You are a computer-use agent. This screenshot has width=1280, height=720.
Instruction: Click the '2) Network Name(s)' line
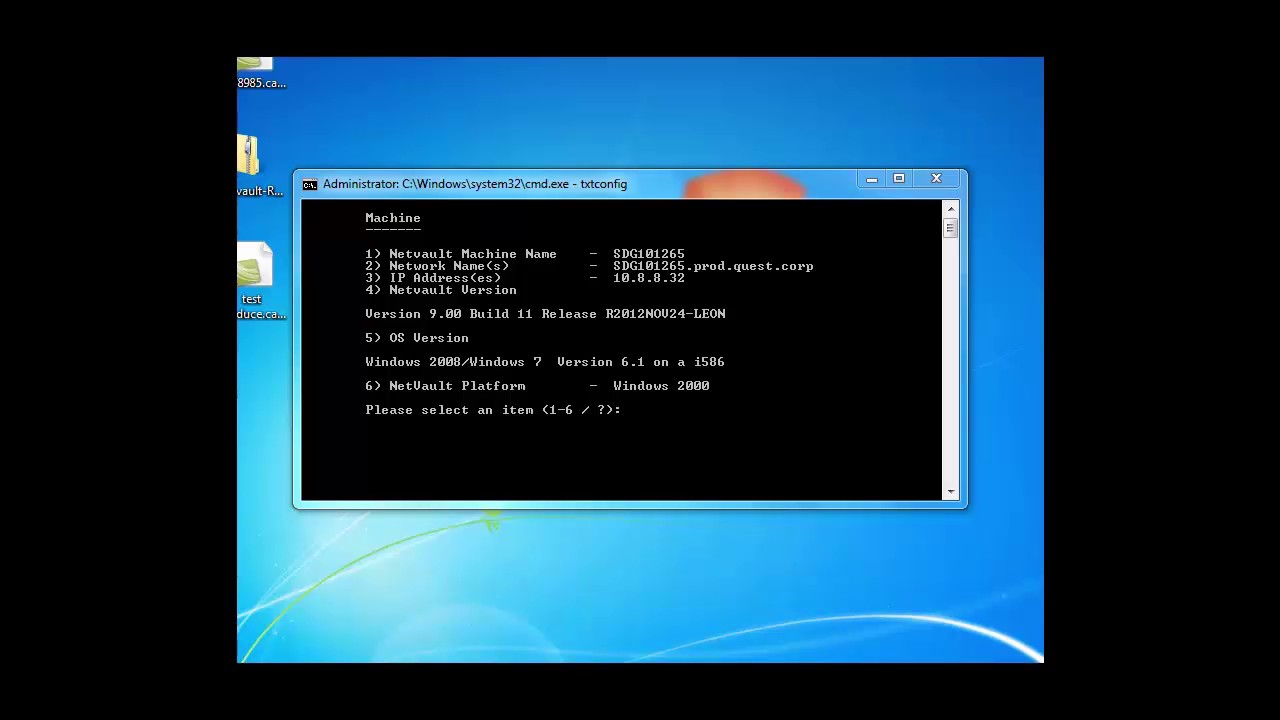tap(589, 266)
